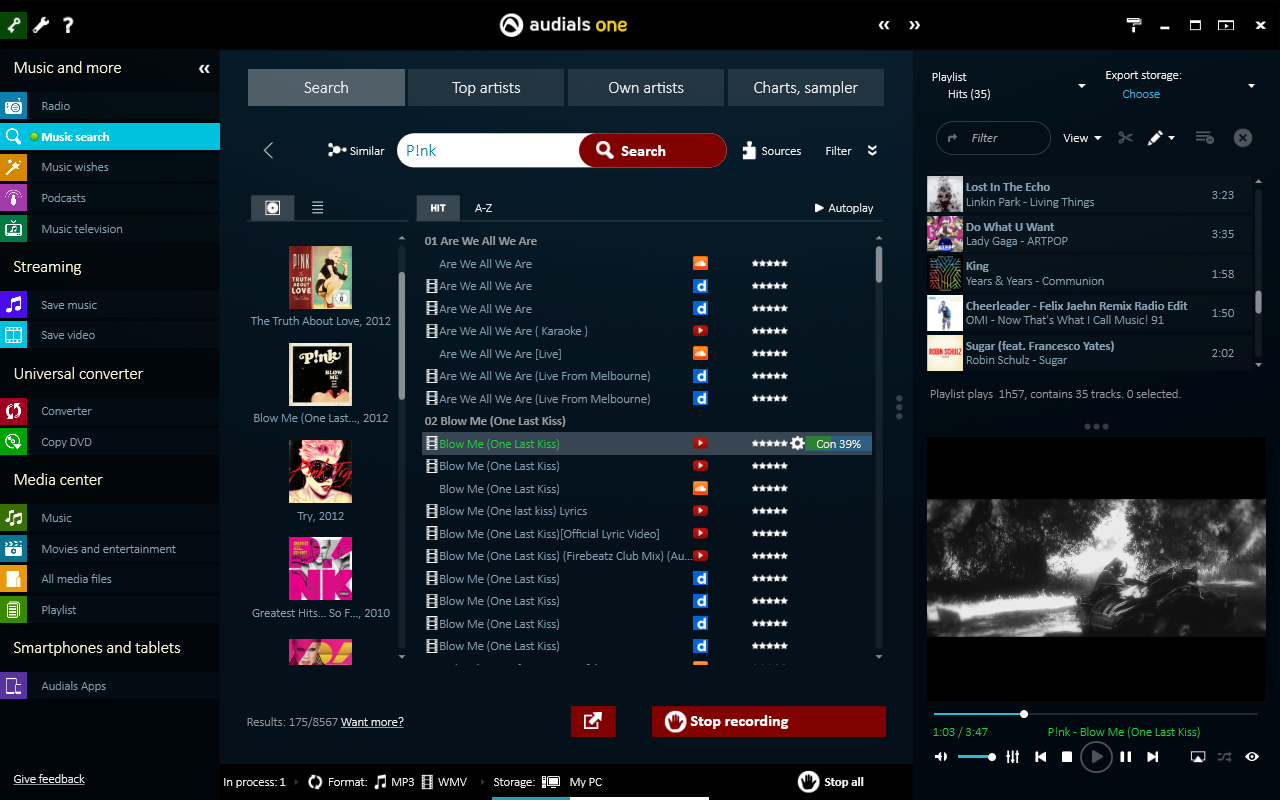
Task: Select A-Z sorting
Action: (x=483, y=208)
